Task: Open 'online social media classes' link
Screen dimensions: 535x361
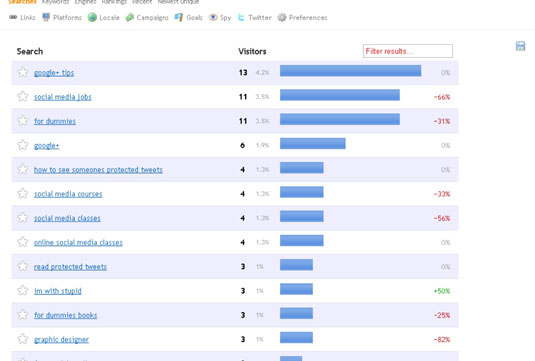Action: pyautogui.click(x=78, y=242)
